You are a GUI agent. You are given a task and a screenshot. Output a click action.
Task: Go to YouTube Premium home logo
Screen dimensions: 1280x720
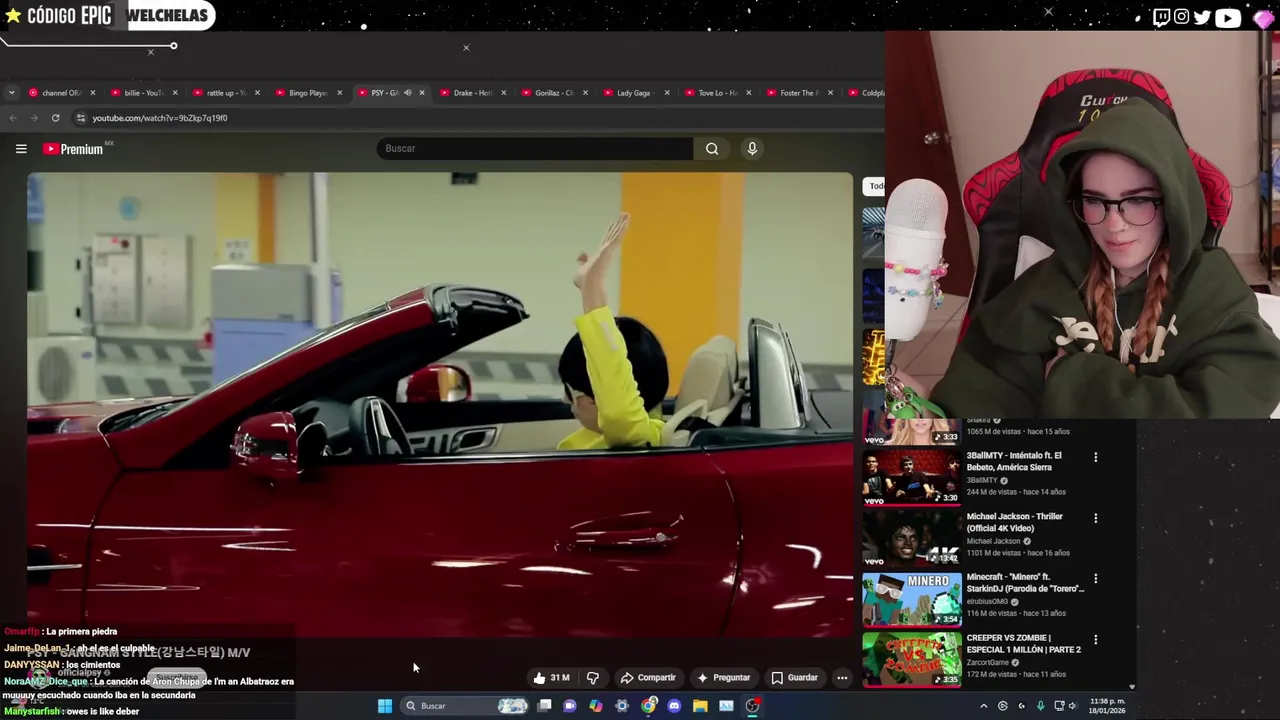pos(74,149)
